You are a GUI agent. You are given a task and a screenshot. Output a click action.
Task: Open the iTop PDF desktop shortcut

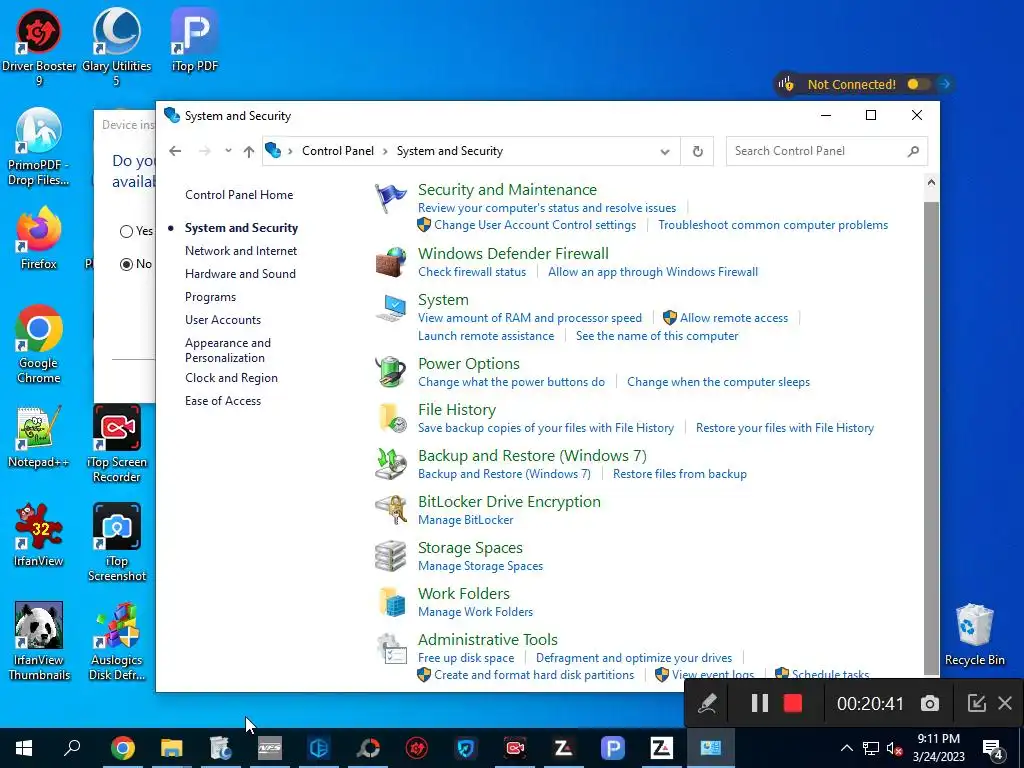(x=195, y=40)
